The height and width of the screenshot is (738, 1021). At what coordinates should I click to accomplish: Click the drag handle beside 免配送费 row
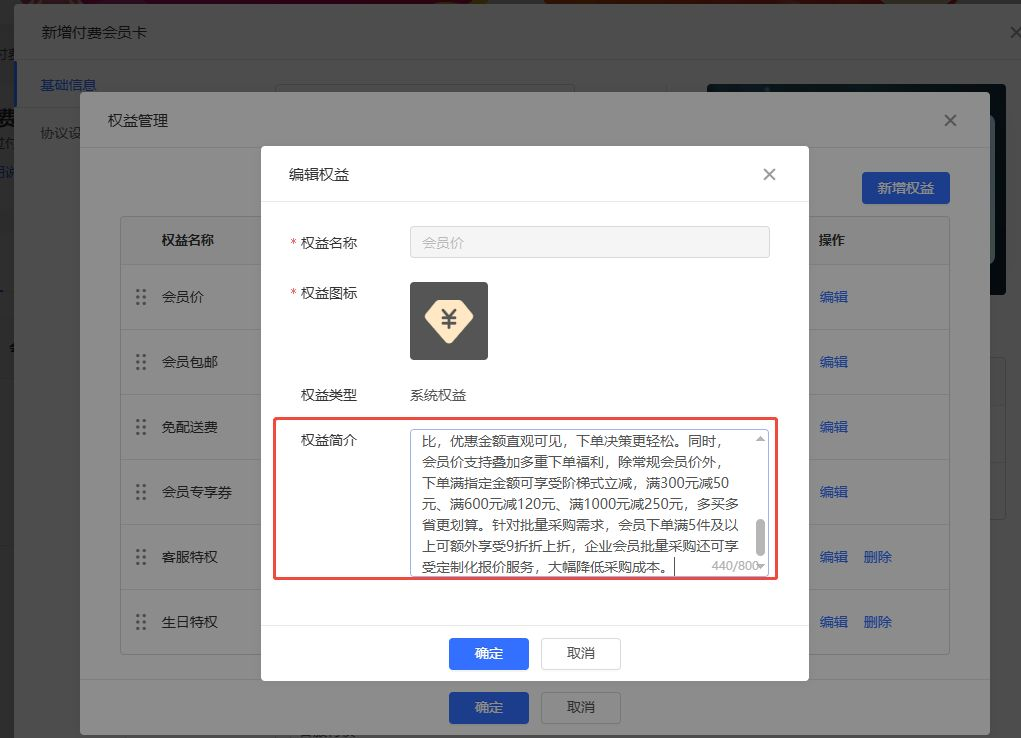coord(141,427)
